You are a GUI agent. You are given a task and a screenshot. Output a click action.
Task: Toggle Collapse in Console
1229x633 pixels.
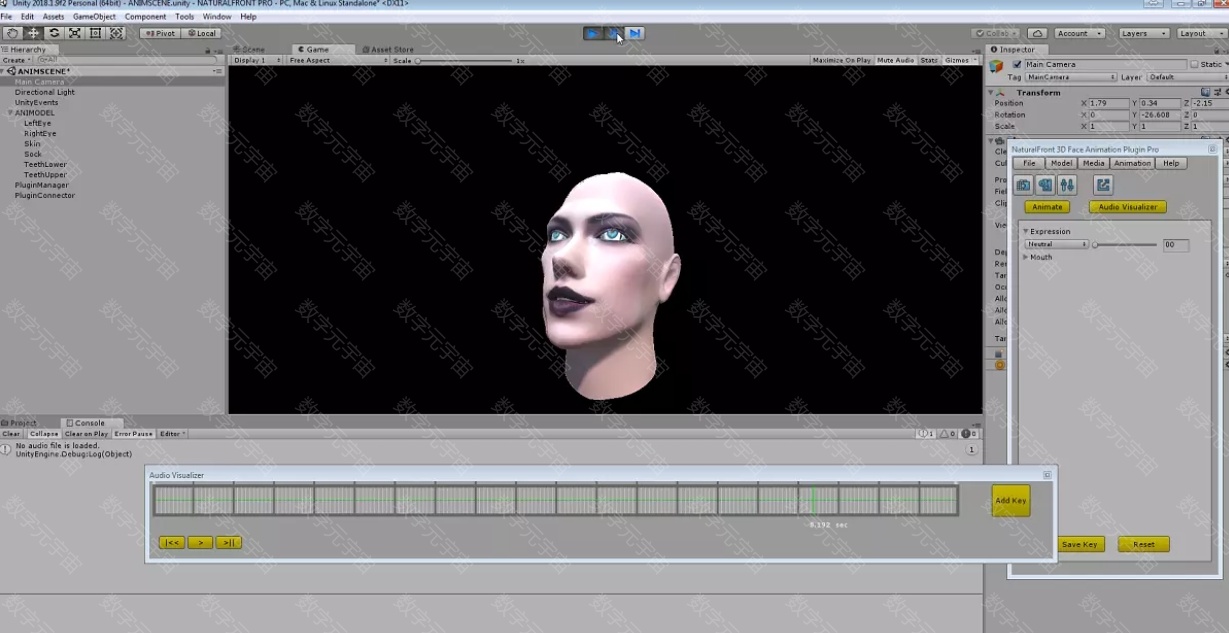[43, 434]
